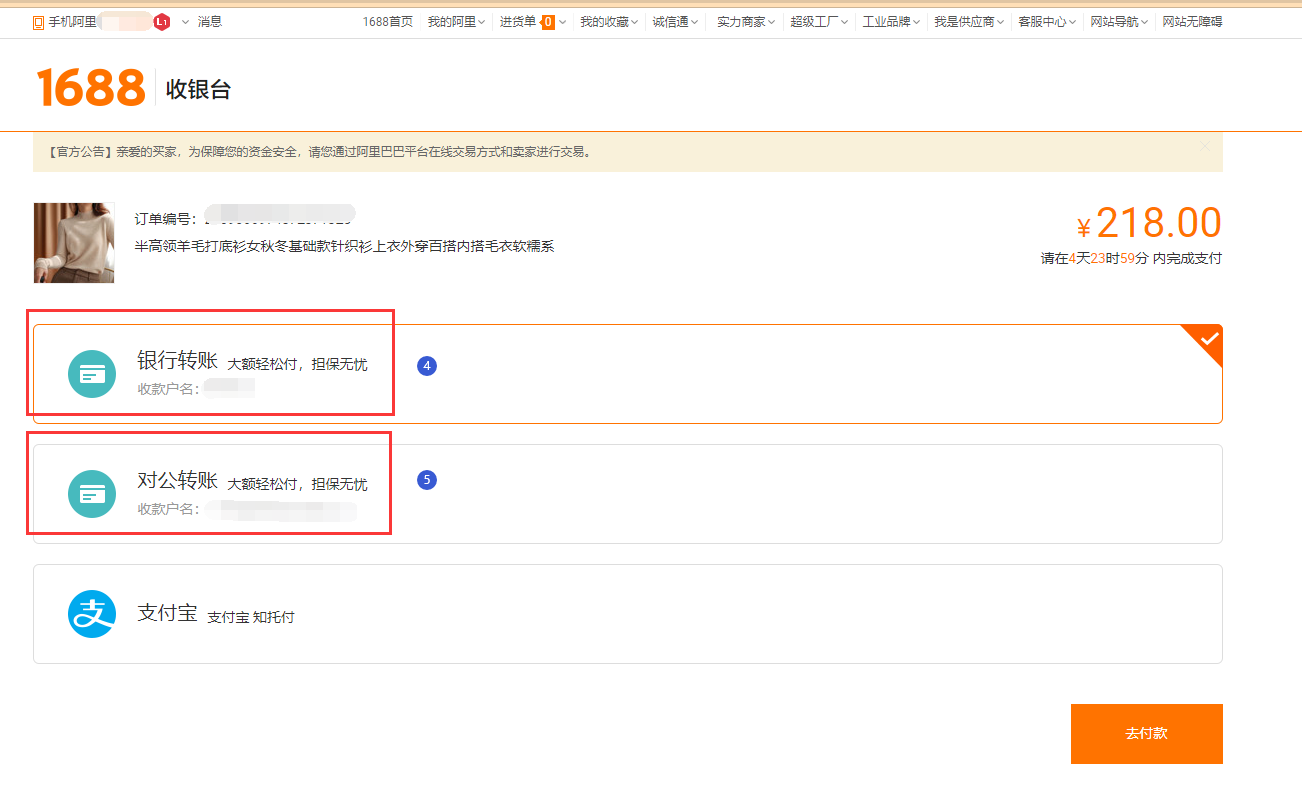The image size is (1302, 789).
Task: Click the red L1 level badge
Action: click(x=162, y=22)
